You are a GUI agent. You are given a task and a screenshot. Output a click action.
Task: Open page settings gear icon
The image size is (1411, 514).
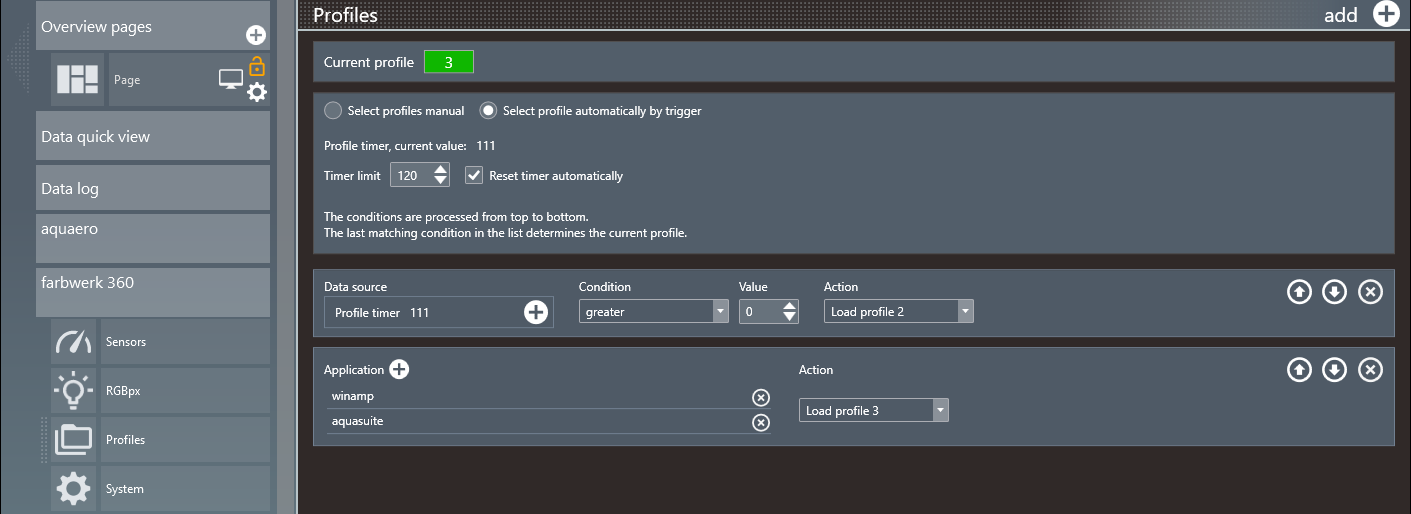coord(257,92)
